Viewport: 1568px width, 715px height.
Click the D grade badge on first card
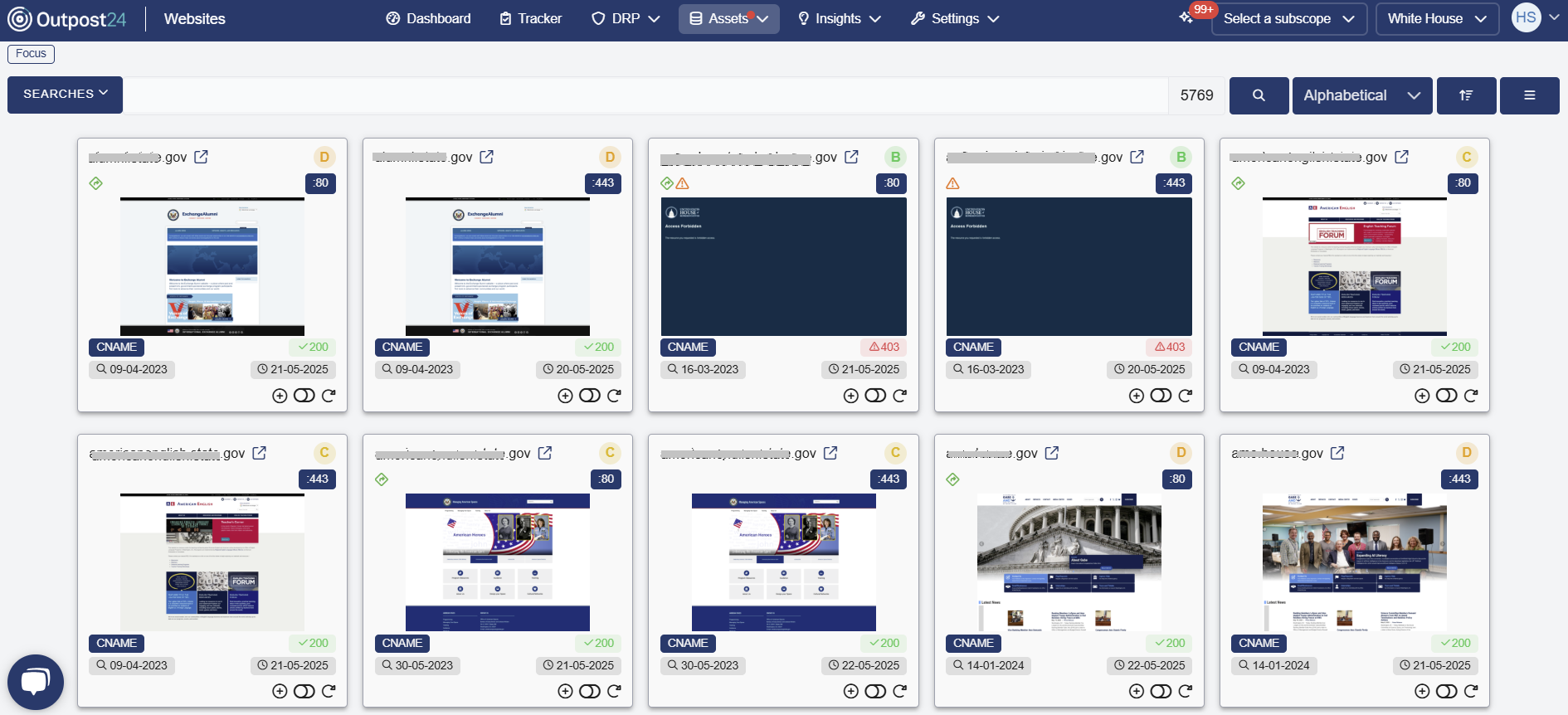click(324, 157)
